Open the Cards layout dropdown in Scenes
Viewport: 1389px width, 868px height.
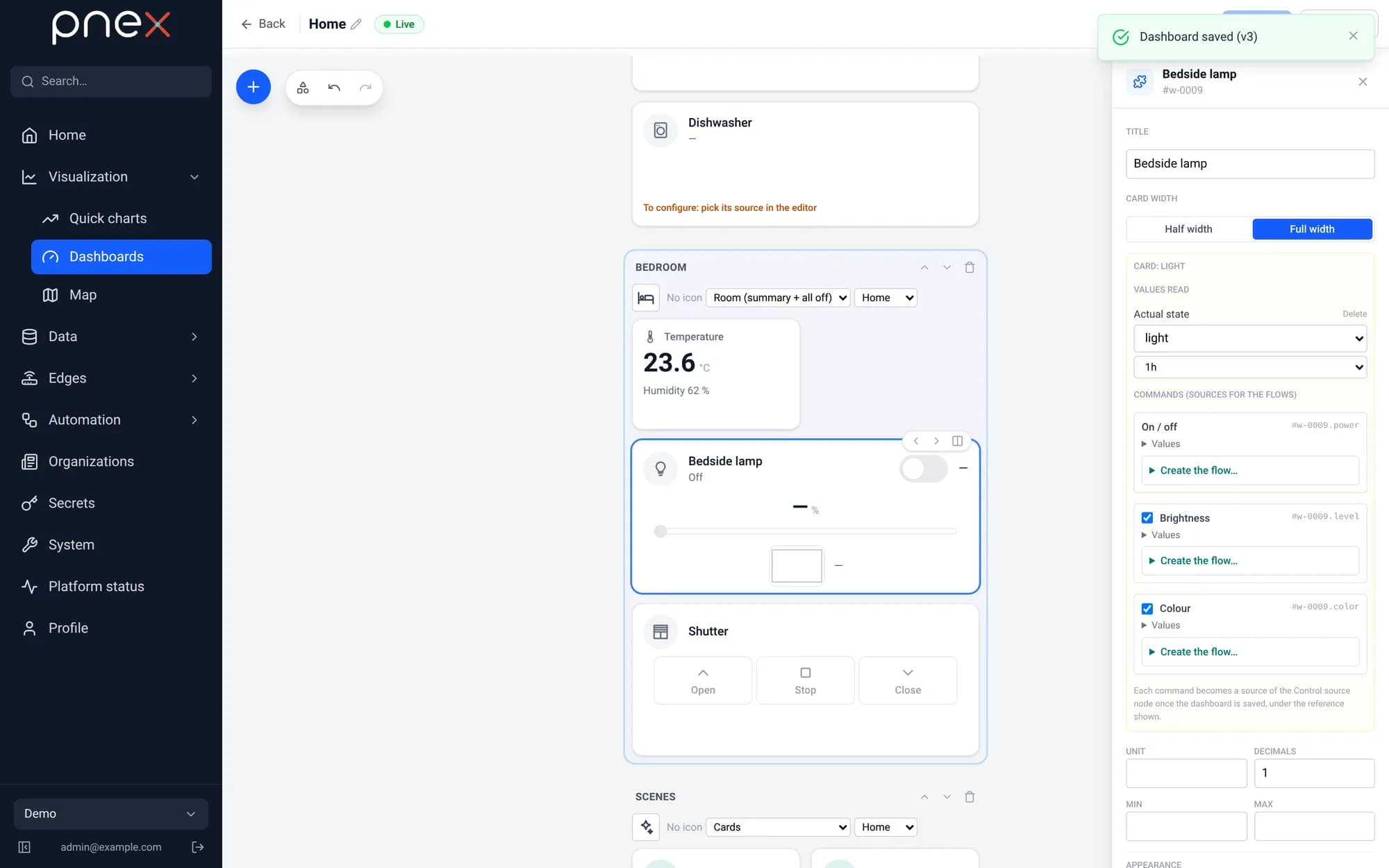[x=778, y=827]
